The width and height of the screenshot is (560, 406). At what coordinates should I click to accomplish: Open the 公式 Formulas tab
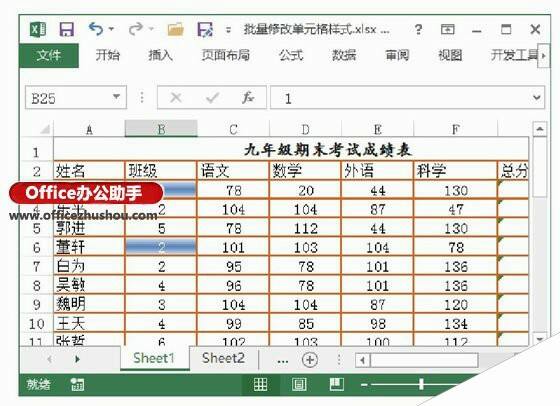[291, 55]
